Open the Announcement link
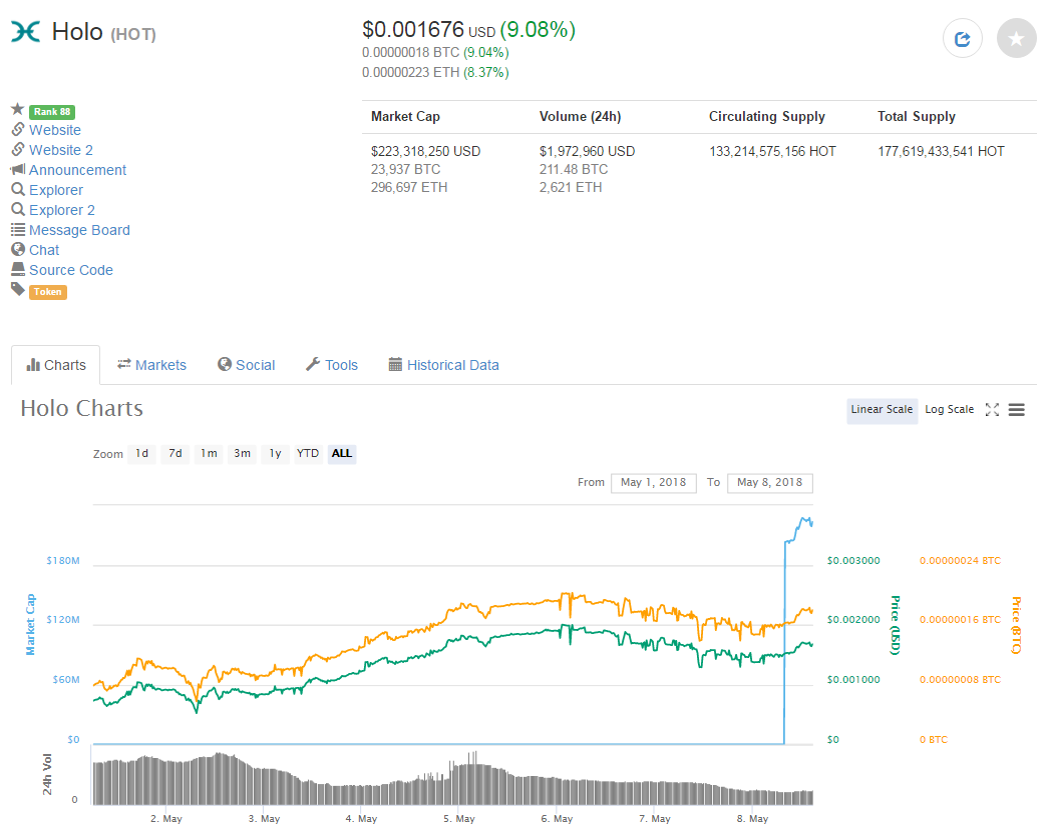The image size is (1050, 827). pyautogui.click(x=78, y=170)
